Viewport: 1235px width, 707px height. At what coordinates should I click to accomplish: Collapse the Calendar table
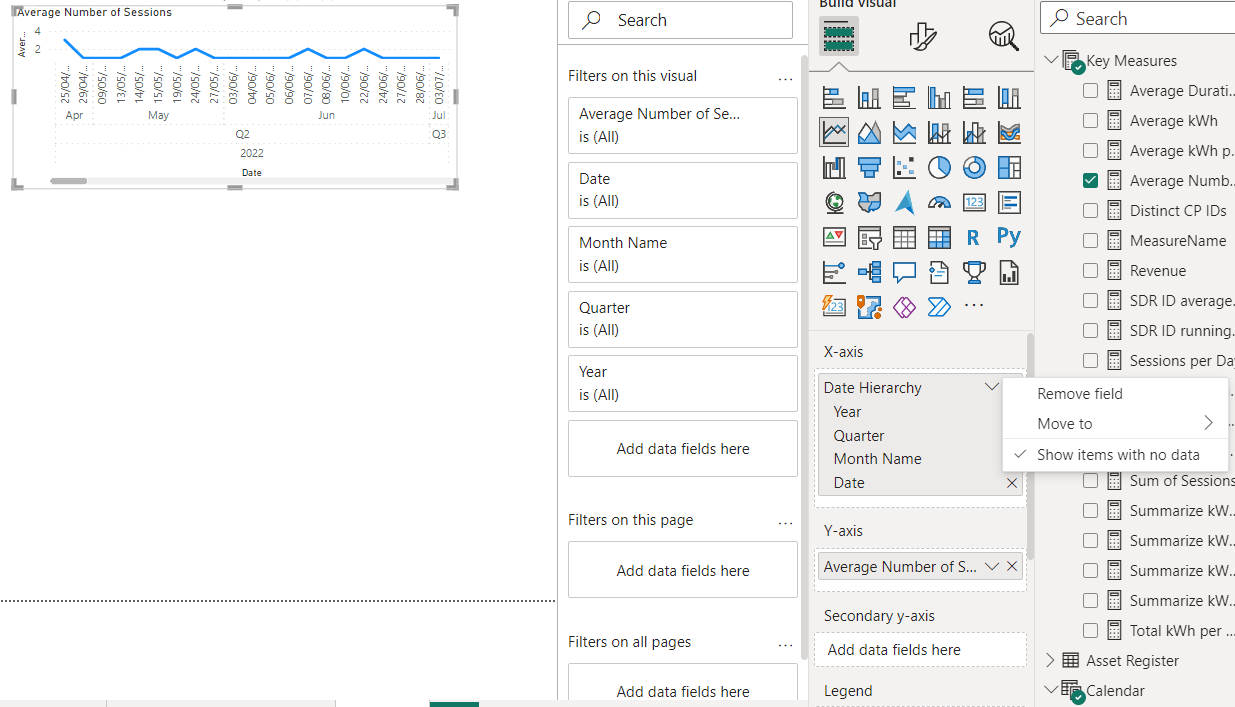click(x=1051, y=689)
